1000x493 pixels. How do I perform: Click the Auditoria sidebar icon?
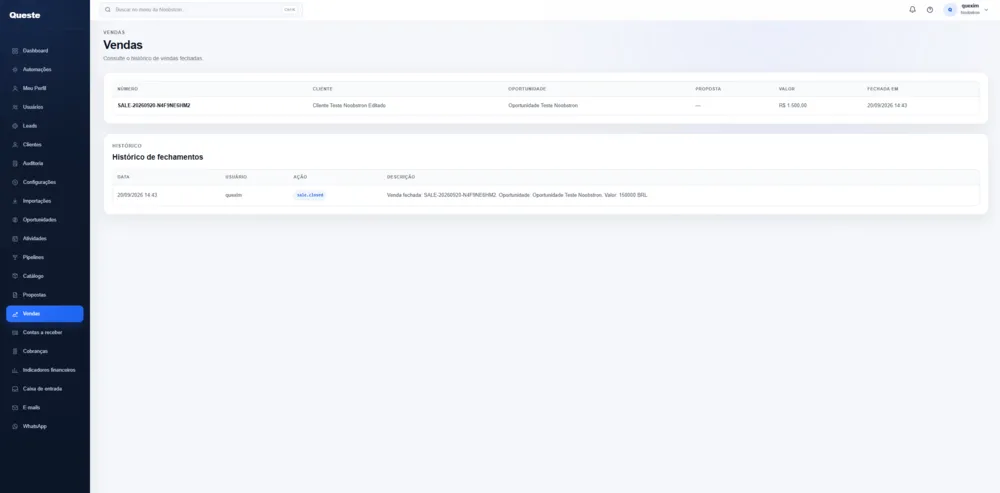click(15, 163)
